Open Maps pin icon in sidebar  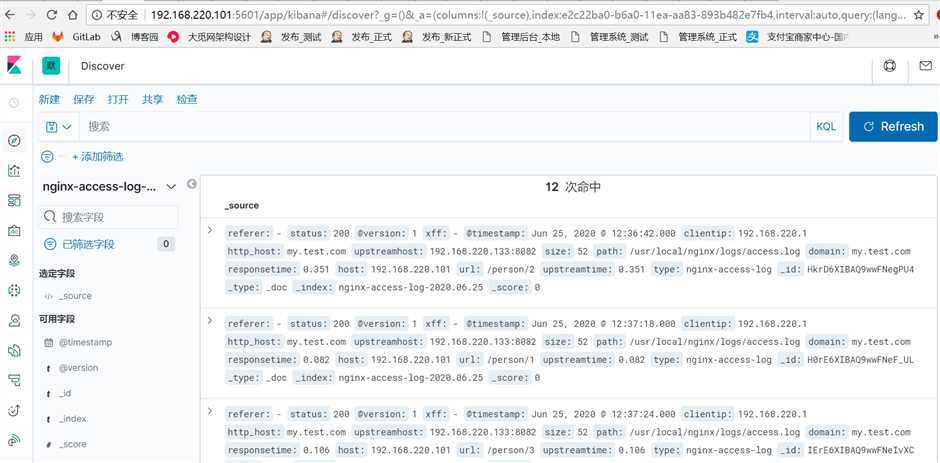pos(14,261)
